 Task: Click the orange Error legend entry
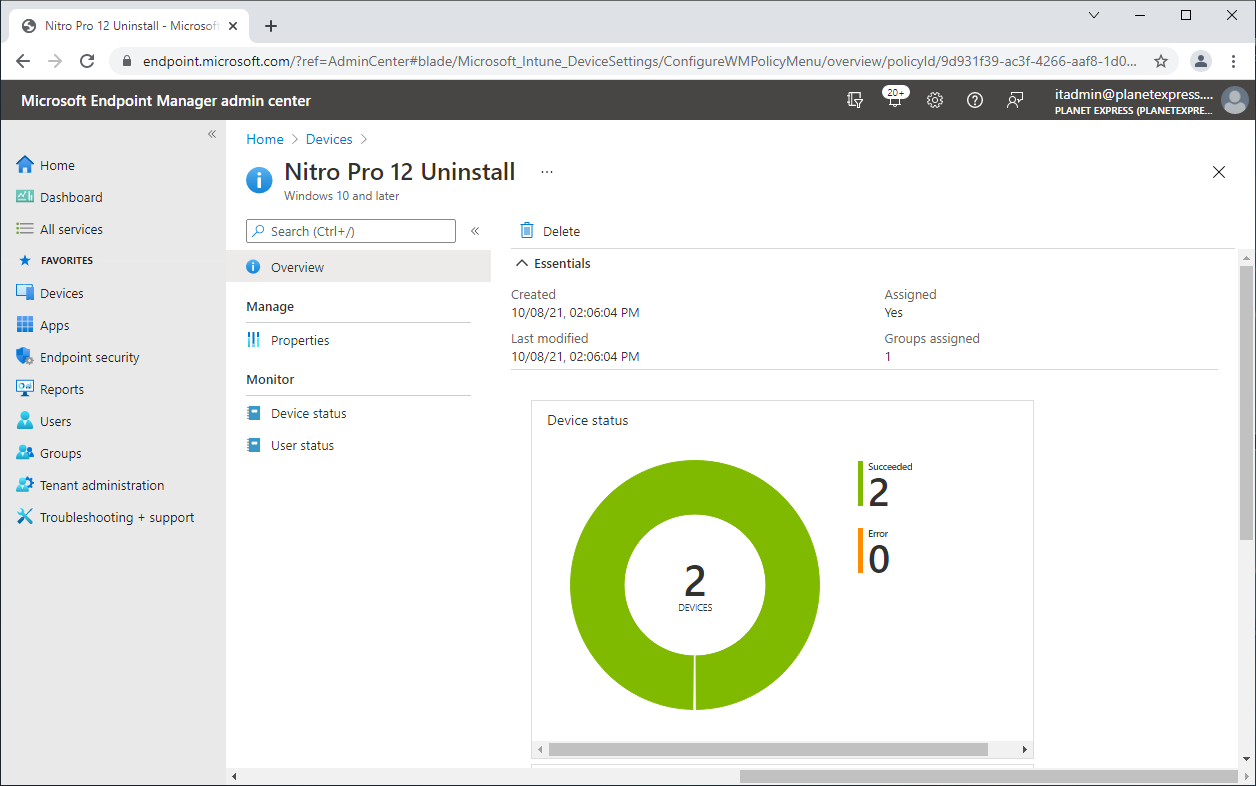point(874,551)
